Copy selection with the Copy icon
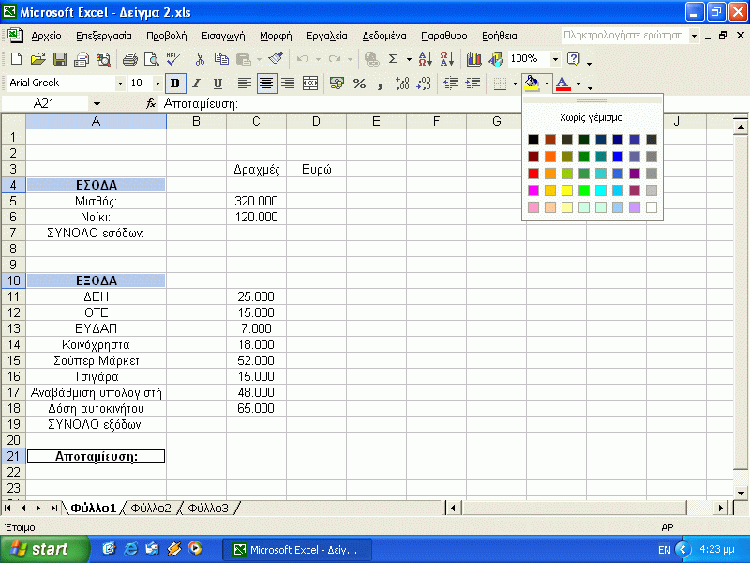 (x=221, y=59)
